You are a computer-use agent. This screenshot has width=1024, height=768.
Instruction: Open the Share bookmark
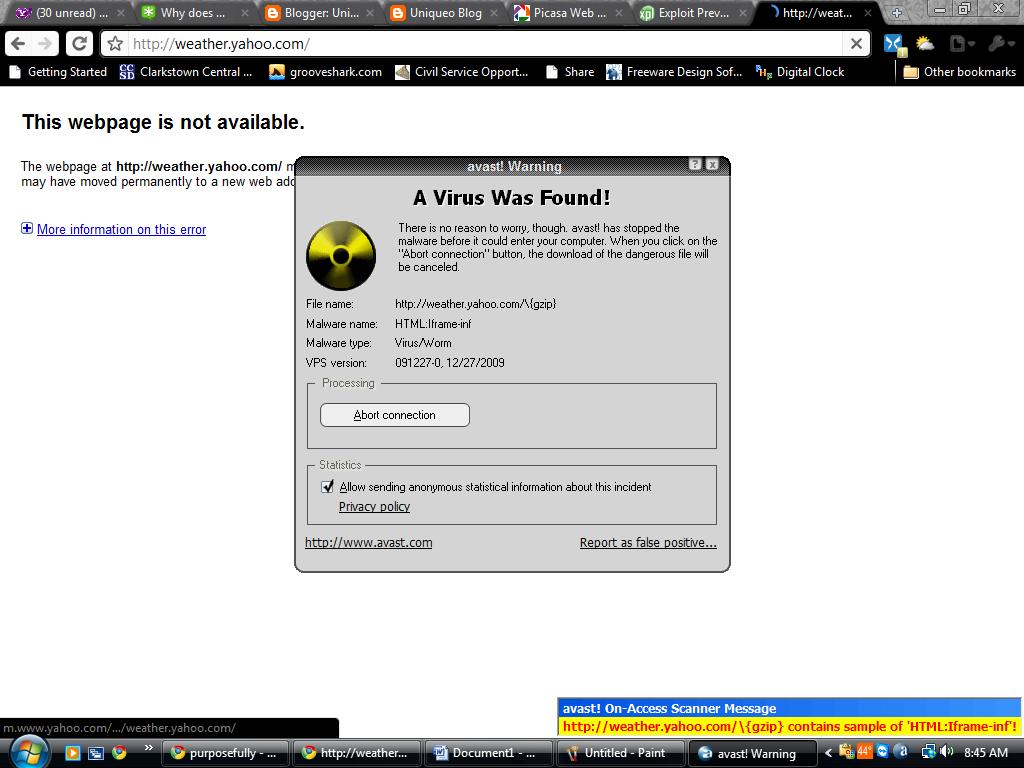coord(570,72)
